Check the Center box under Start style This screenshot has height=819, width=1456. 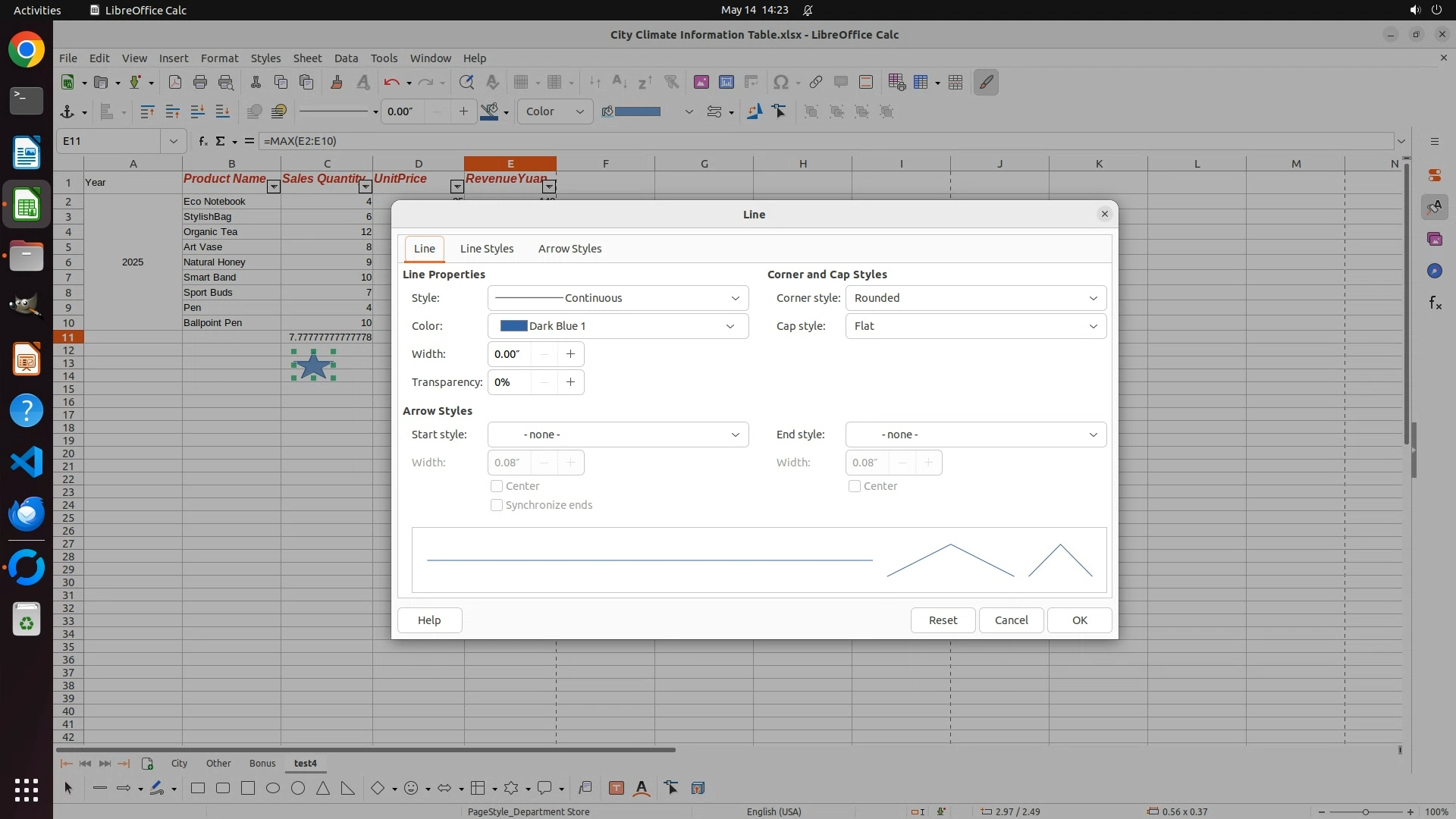click(x=497, y=486)
